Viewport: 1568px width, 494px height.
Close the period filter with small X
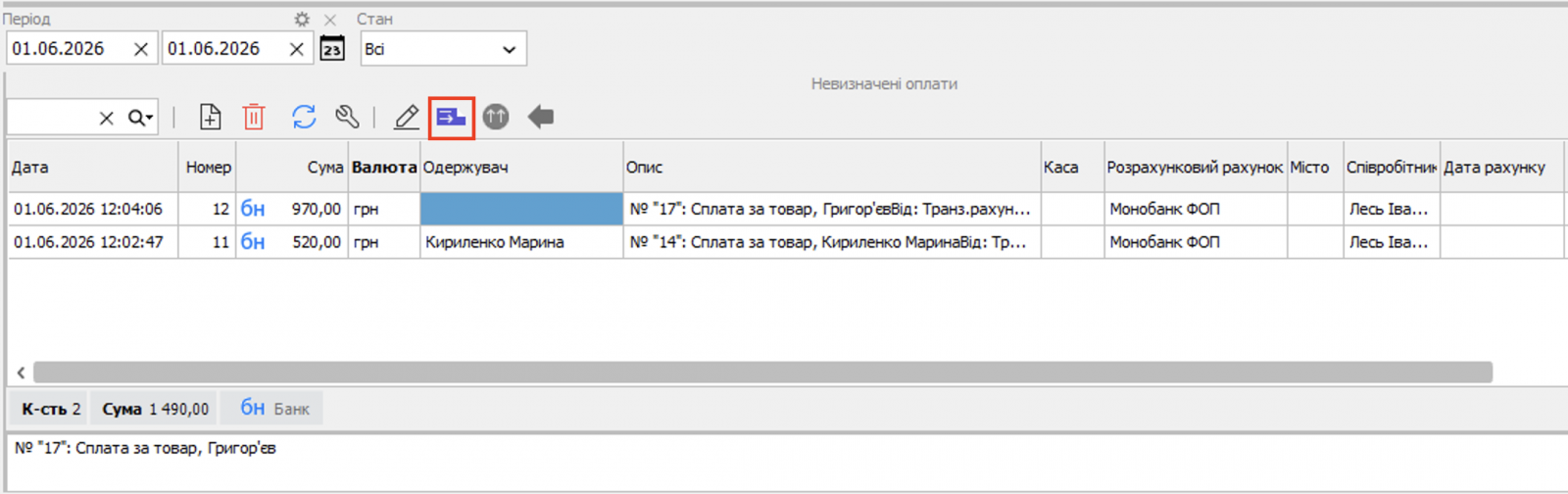(330, 20)
